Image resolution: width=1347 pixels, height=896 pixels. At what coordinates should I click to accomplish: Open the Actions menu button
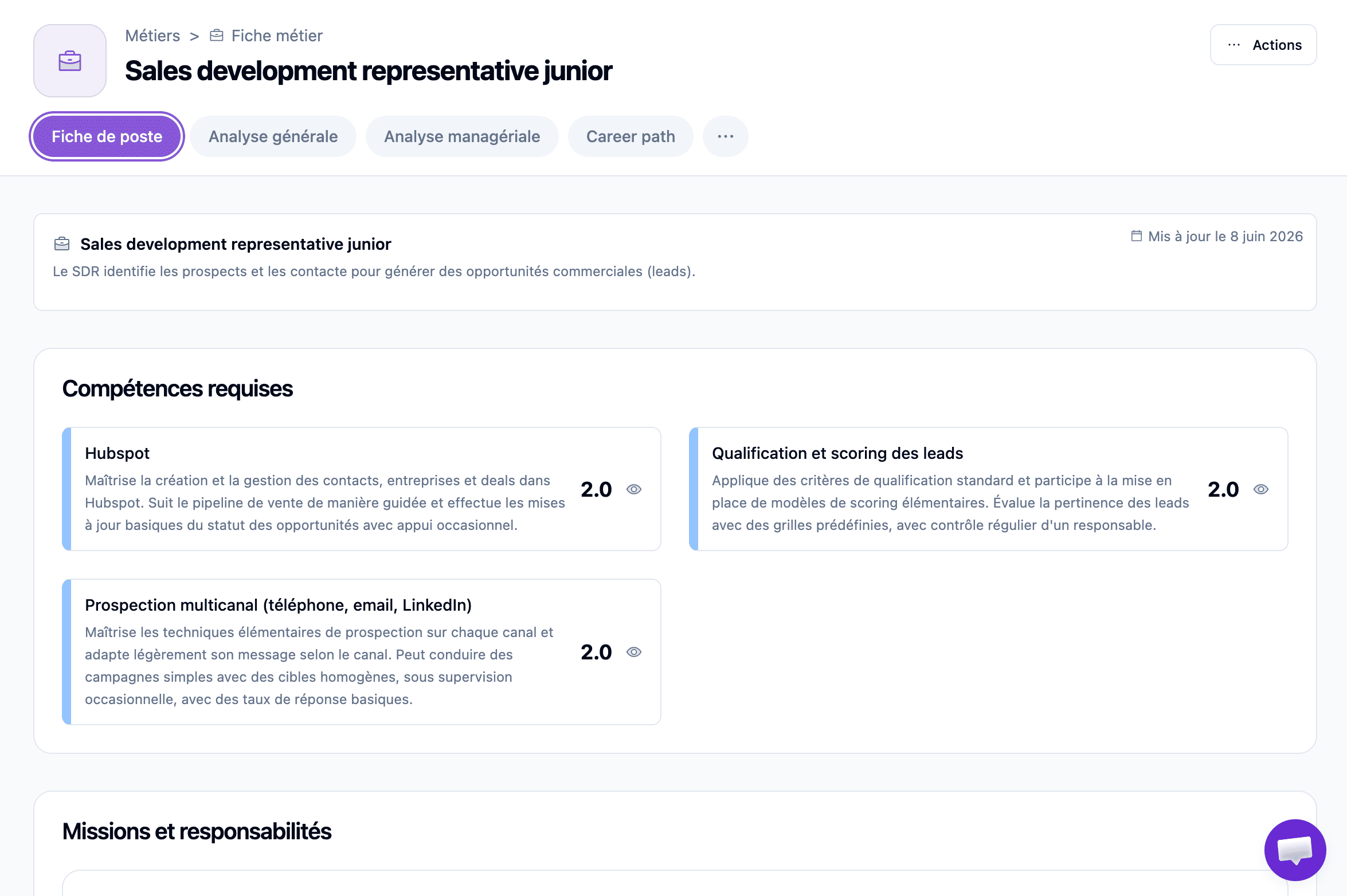tap(1263, 45)
